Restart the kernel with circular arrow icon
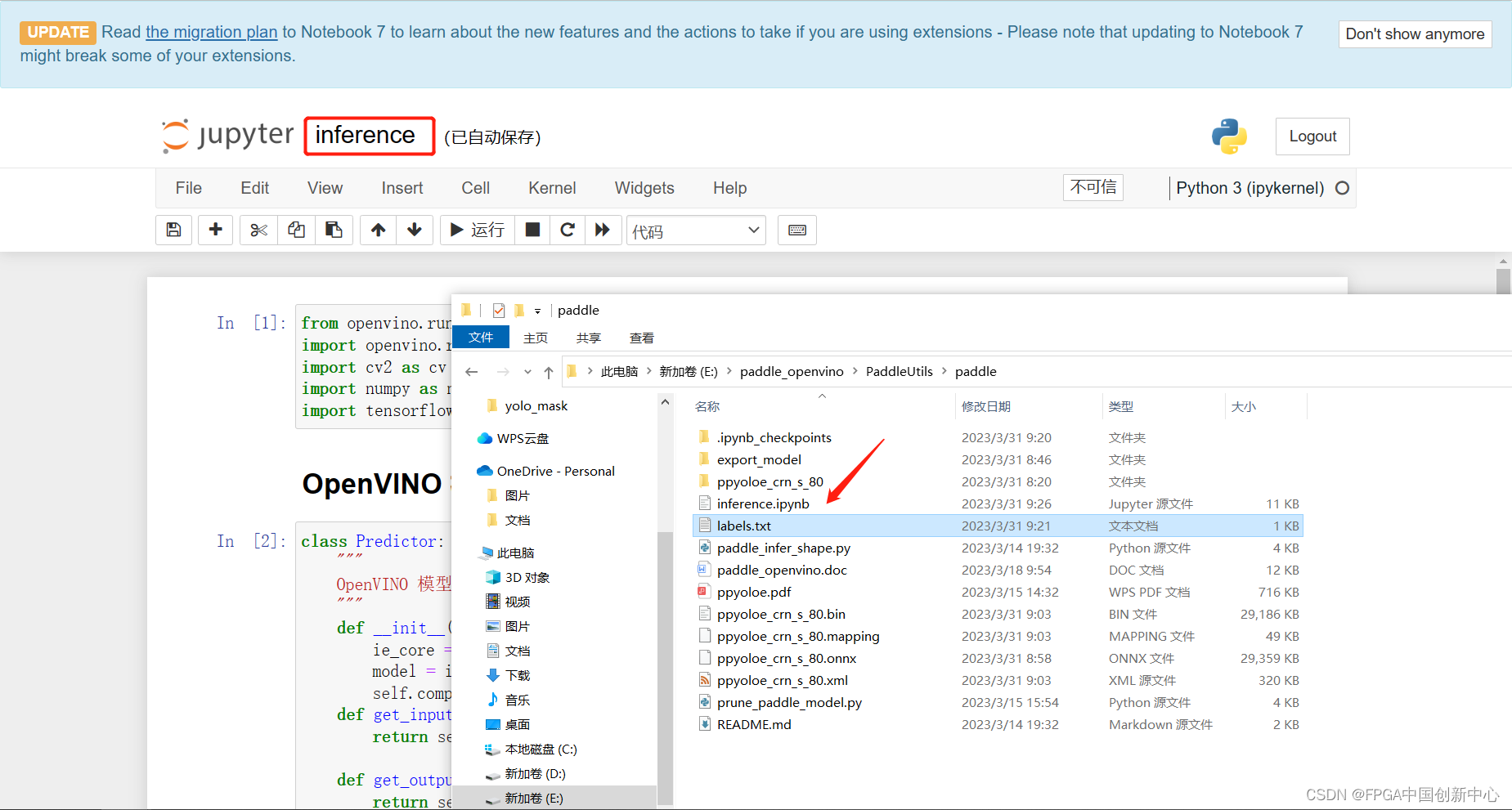 click(568, 230)
